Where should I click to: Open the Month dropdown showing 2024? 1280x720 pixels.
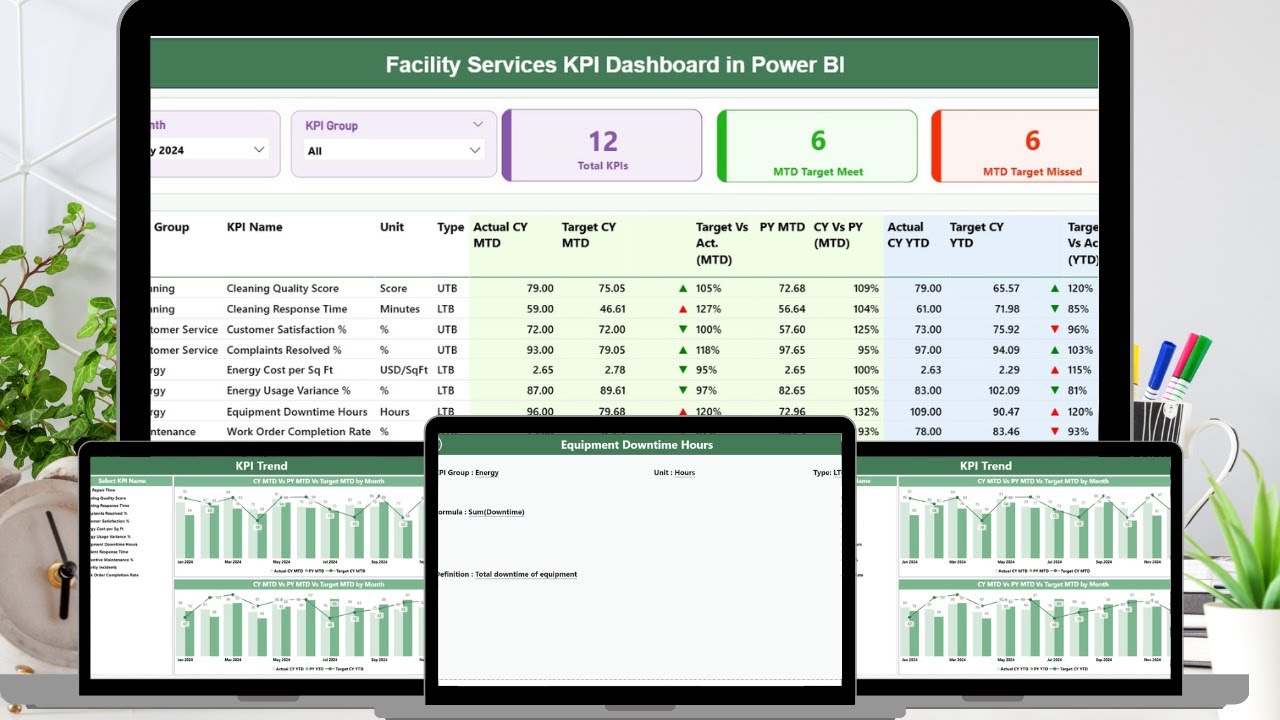click(x=210, y=150)
